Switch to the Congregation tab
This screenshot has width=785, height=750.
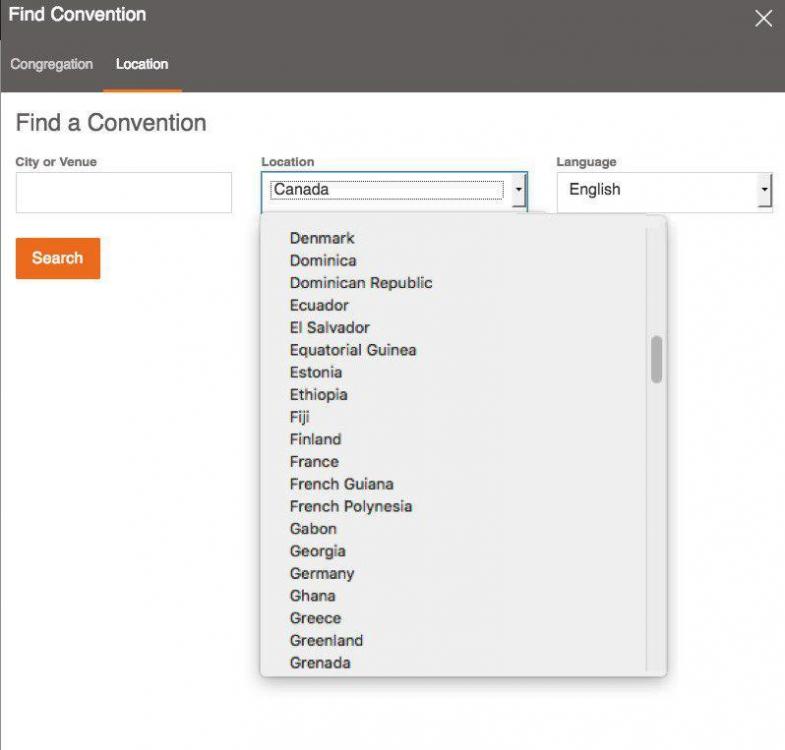click(x=51, y=64)
